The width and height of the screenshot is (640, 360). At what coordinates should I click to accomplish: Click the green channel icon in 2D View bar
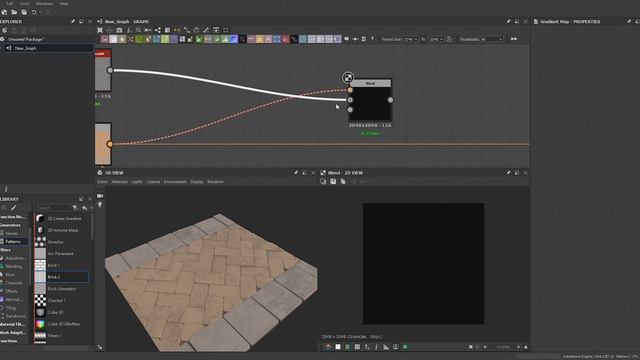tap(347, 347)
